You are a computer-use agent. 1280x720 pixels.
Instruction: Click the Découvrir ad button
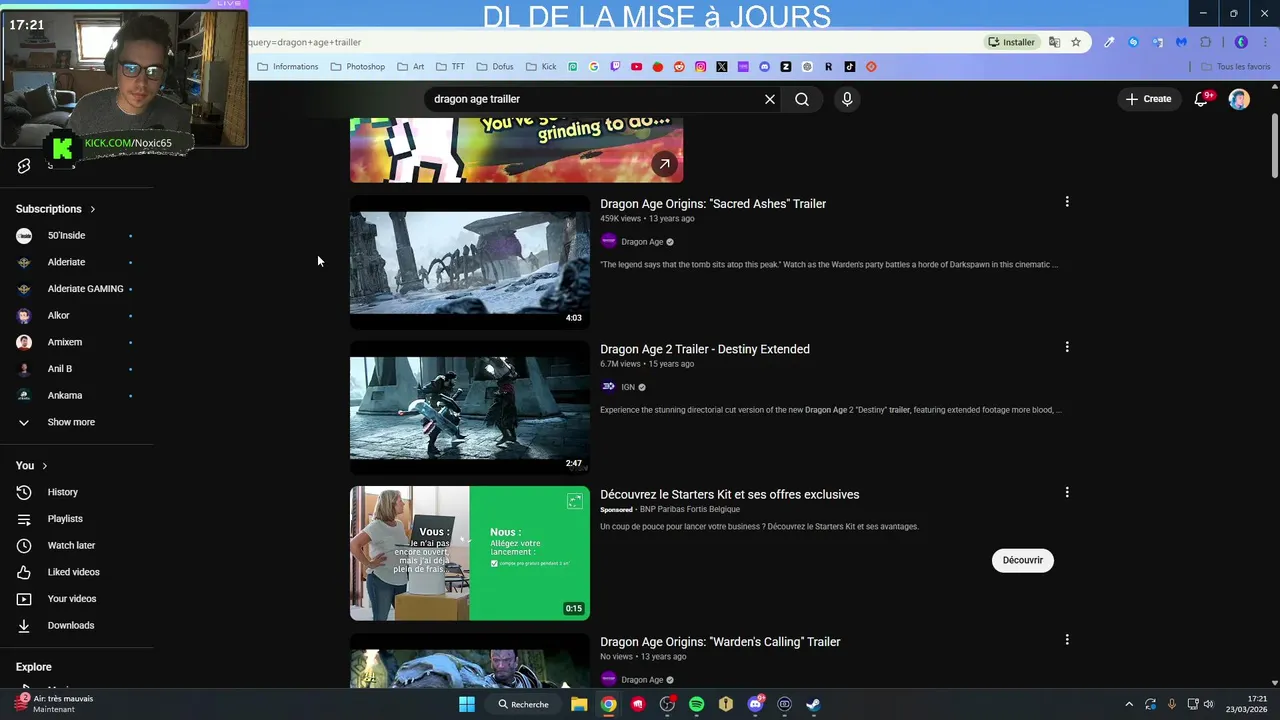tap(1023, 560)
